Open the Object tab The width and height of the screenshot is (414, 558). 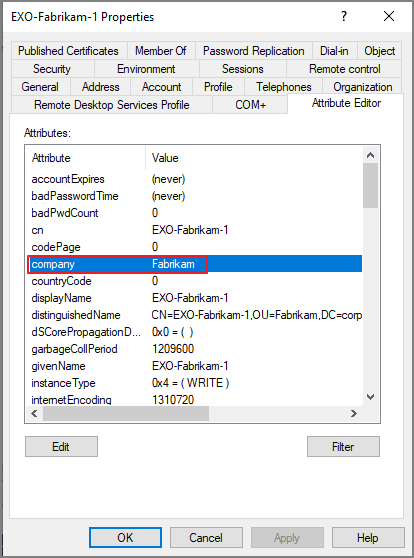point(379,51)
